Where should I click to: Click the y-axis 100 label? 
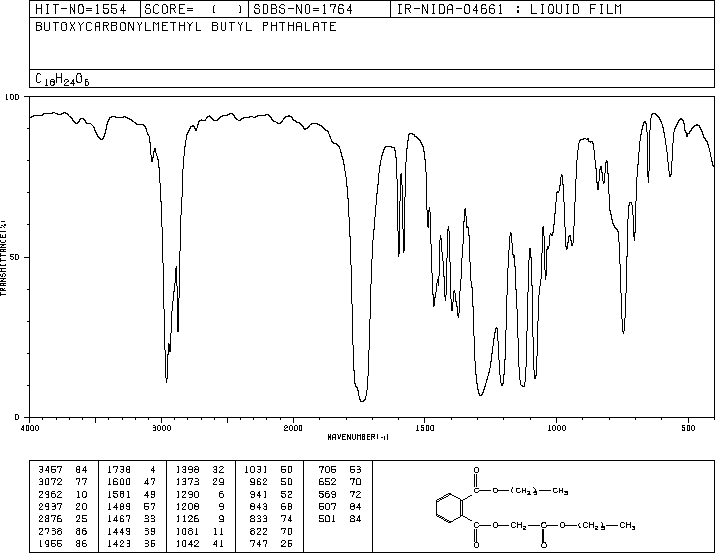[x=12, y=97]
